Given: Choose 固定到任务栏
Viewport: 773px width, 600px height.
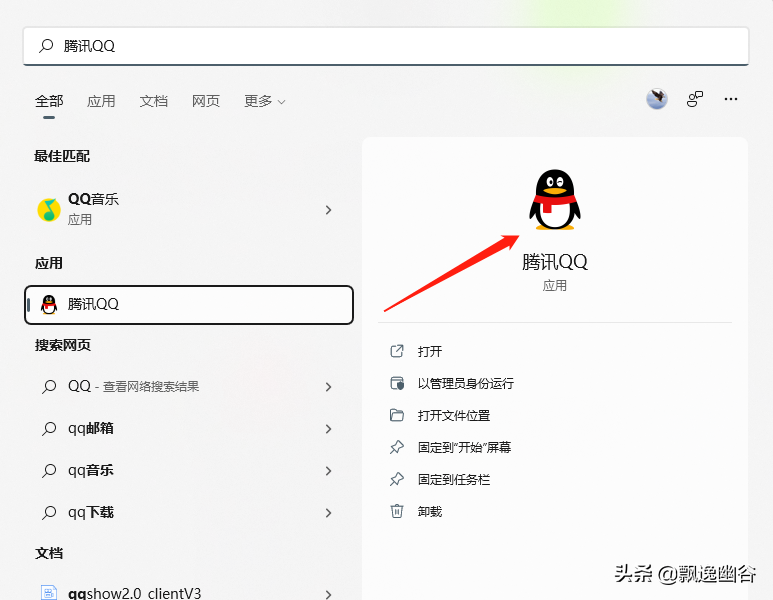Looking at the screenshot, I should coord(454,480).
